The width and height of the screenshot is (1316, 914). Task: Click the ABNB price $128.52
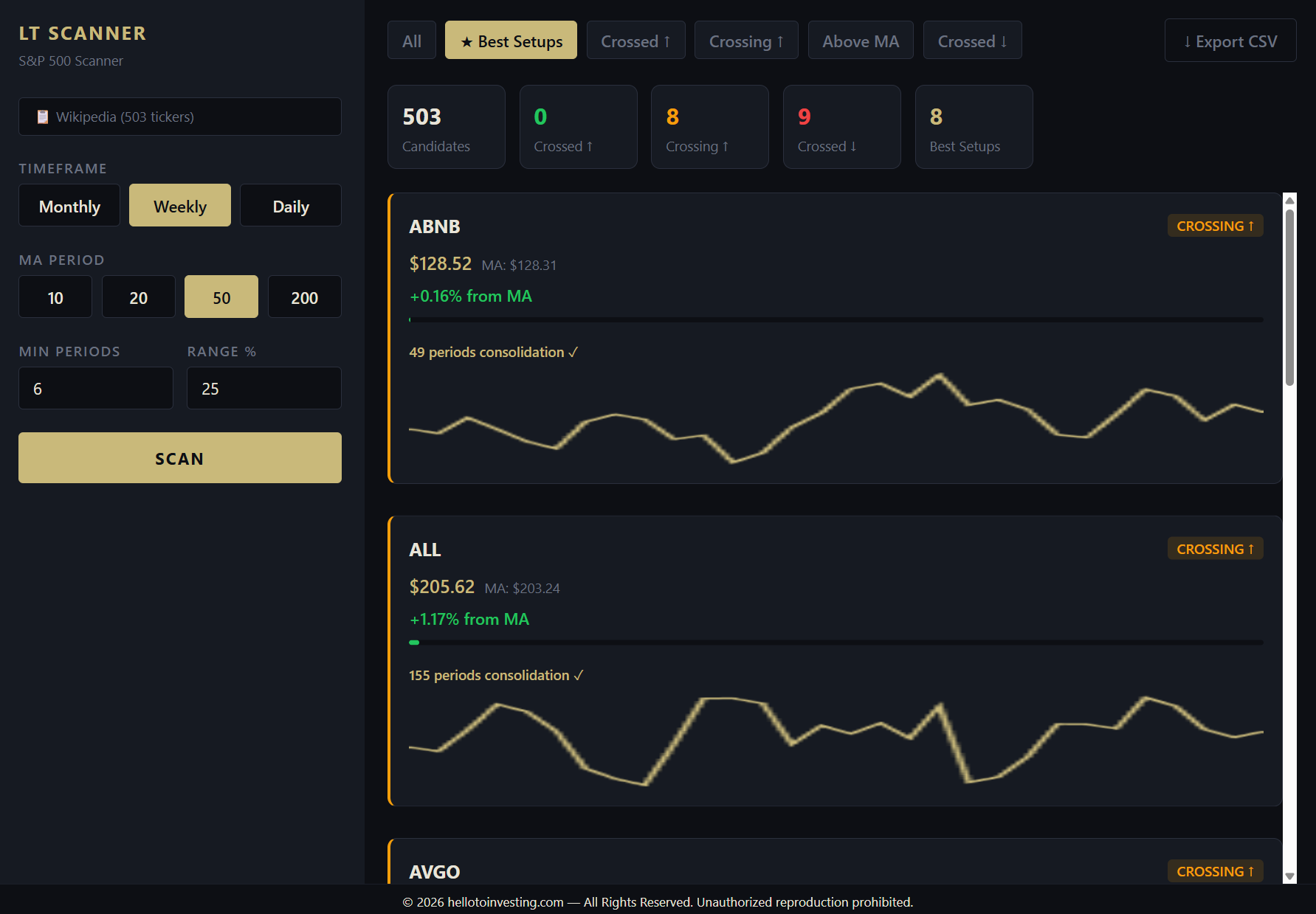click(440, 263)
